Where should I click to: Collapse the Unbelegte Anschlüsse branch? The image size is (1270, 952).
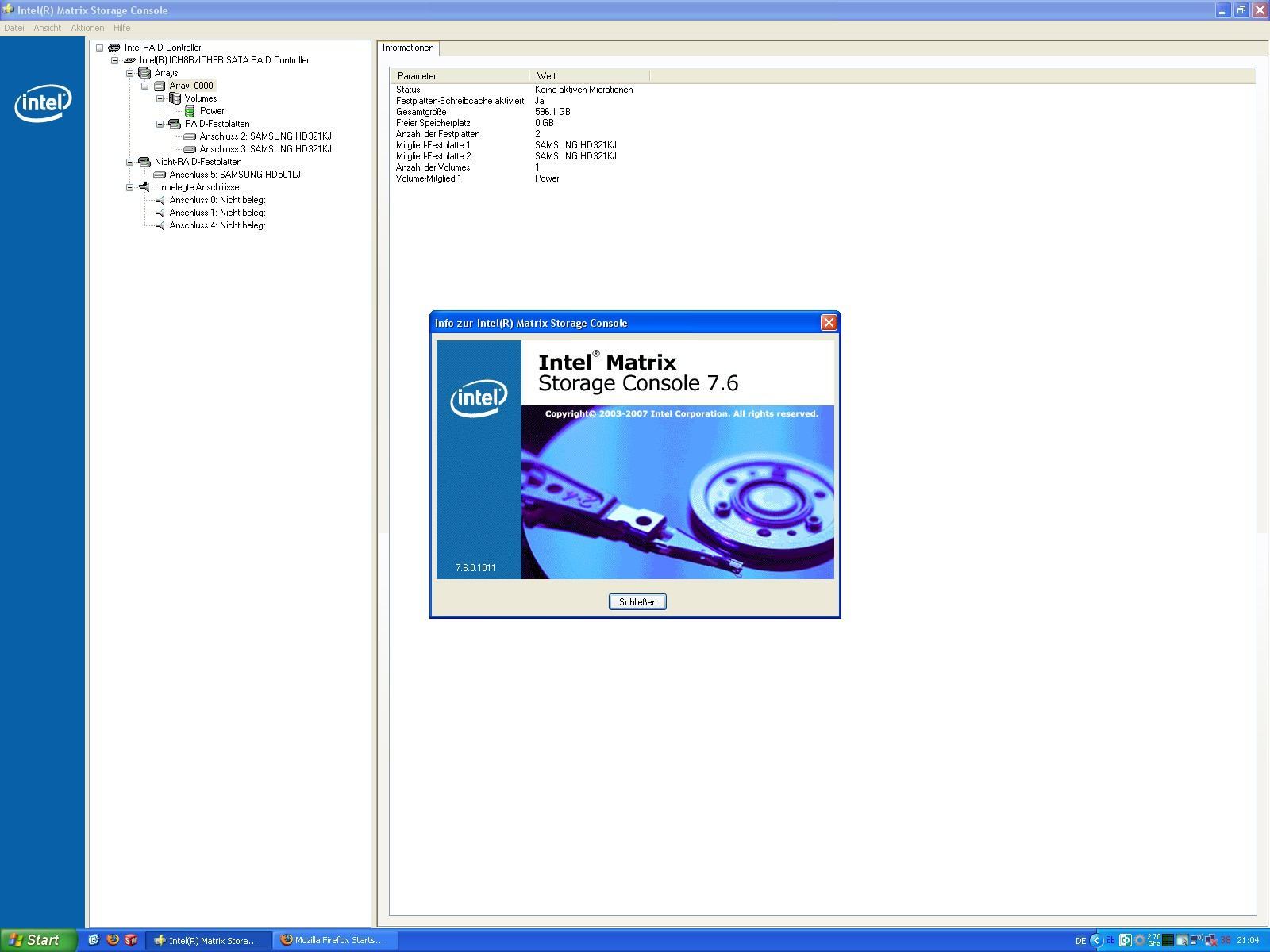pyautogui.click(x=129, y=187)
